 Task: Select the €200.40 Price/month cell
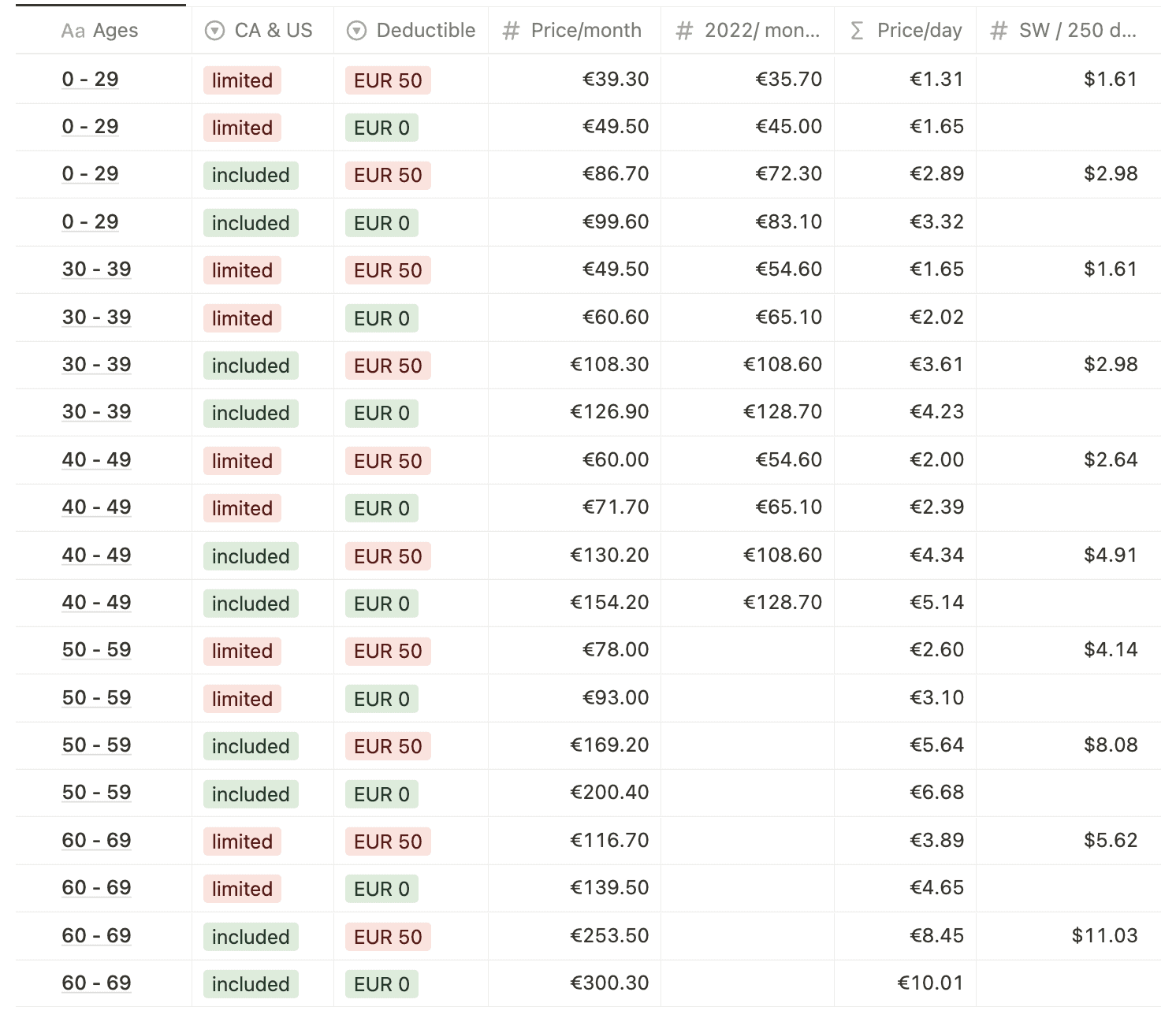[x=608, y=793]
